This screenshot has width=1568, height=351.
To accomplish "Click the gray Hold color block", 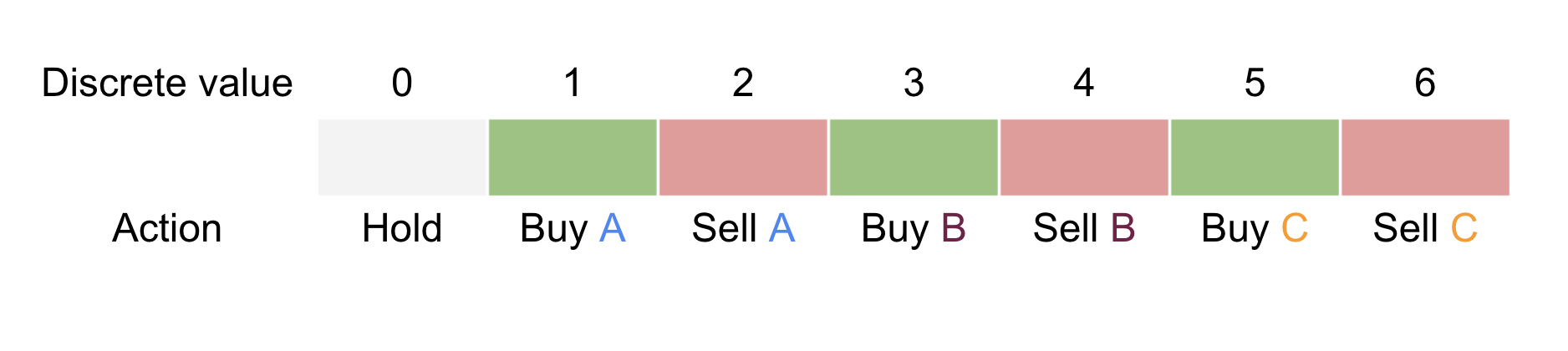I will tap(402, 157).
